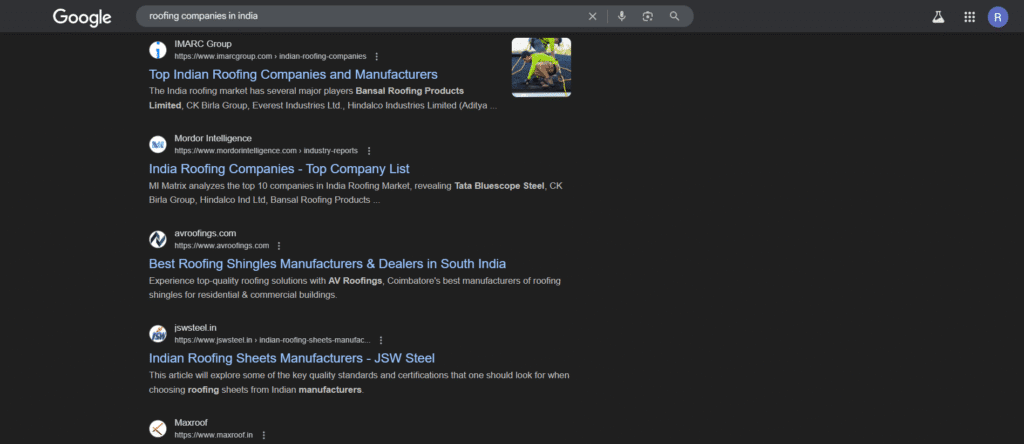Viewport: 1024px width, 444px height.
Task: Open India Roofing Companies - Top Company List
Action: (x=279, y=169)
